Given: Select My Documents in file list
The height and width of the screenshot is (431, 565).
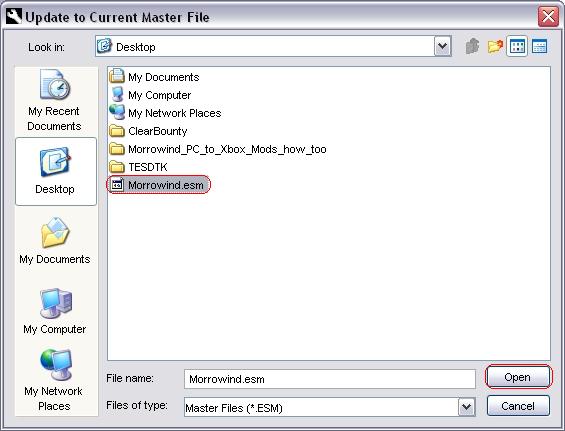Looking at the screenshot, I should point(154,77).
